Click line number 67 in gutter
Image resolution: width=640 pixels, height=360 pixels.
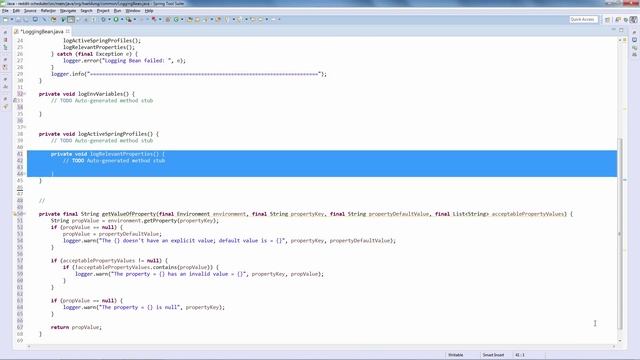point(20,327)
